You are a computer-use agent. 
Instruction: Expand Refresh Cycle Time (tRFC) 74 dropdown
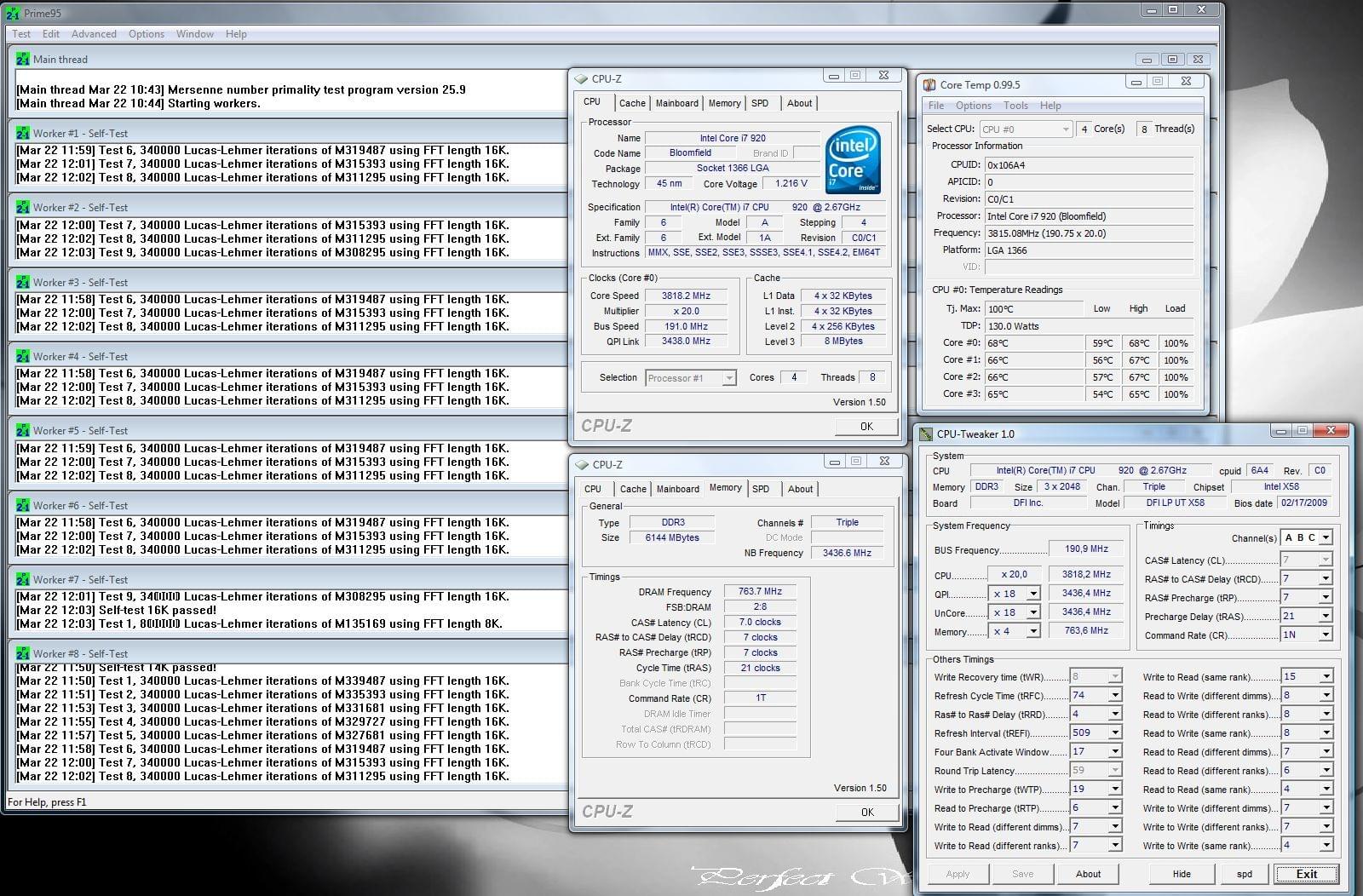coord(1115,695)
